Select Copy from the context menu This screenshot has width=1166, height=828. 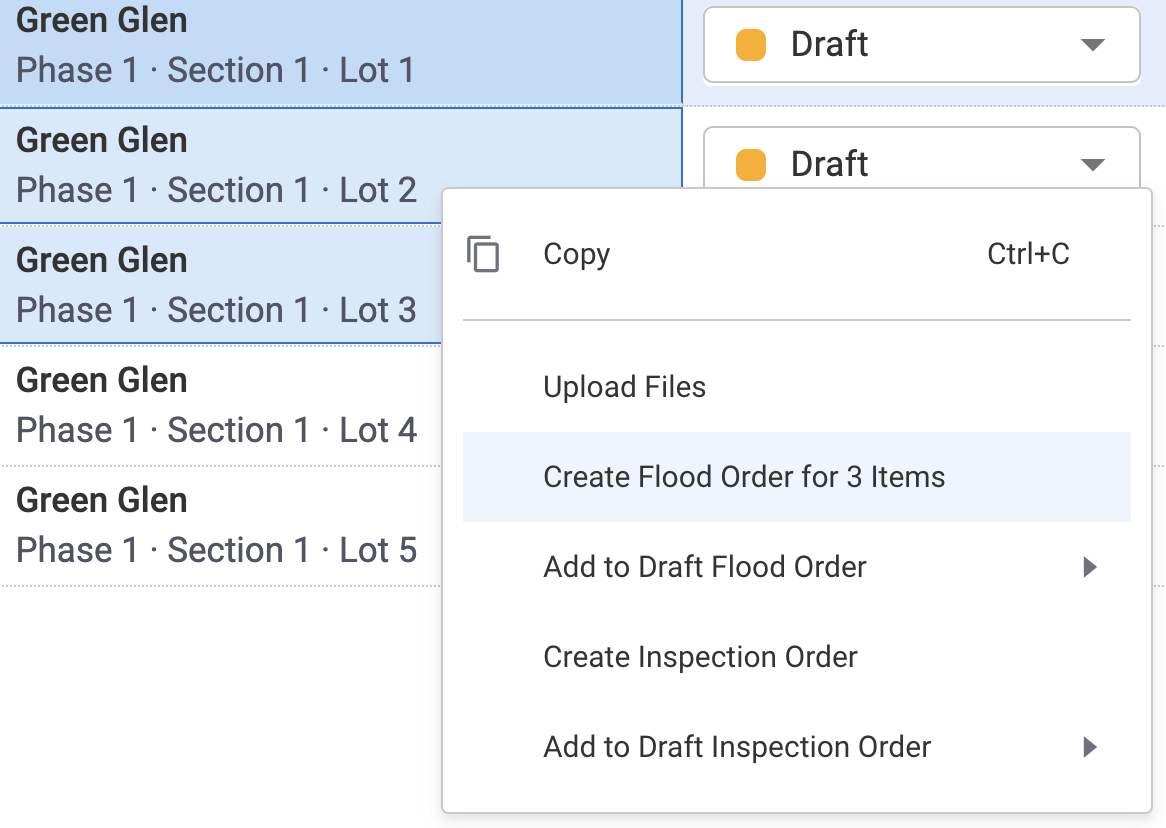click(x=576, y=254)
